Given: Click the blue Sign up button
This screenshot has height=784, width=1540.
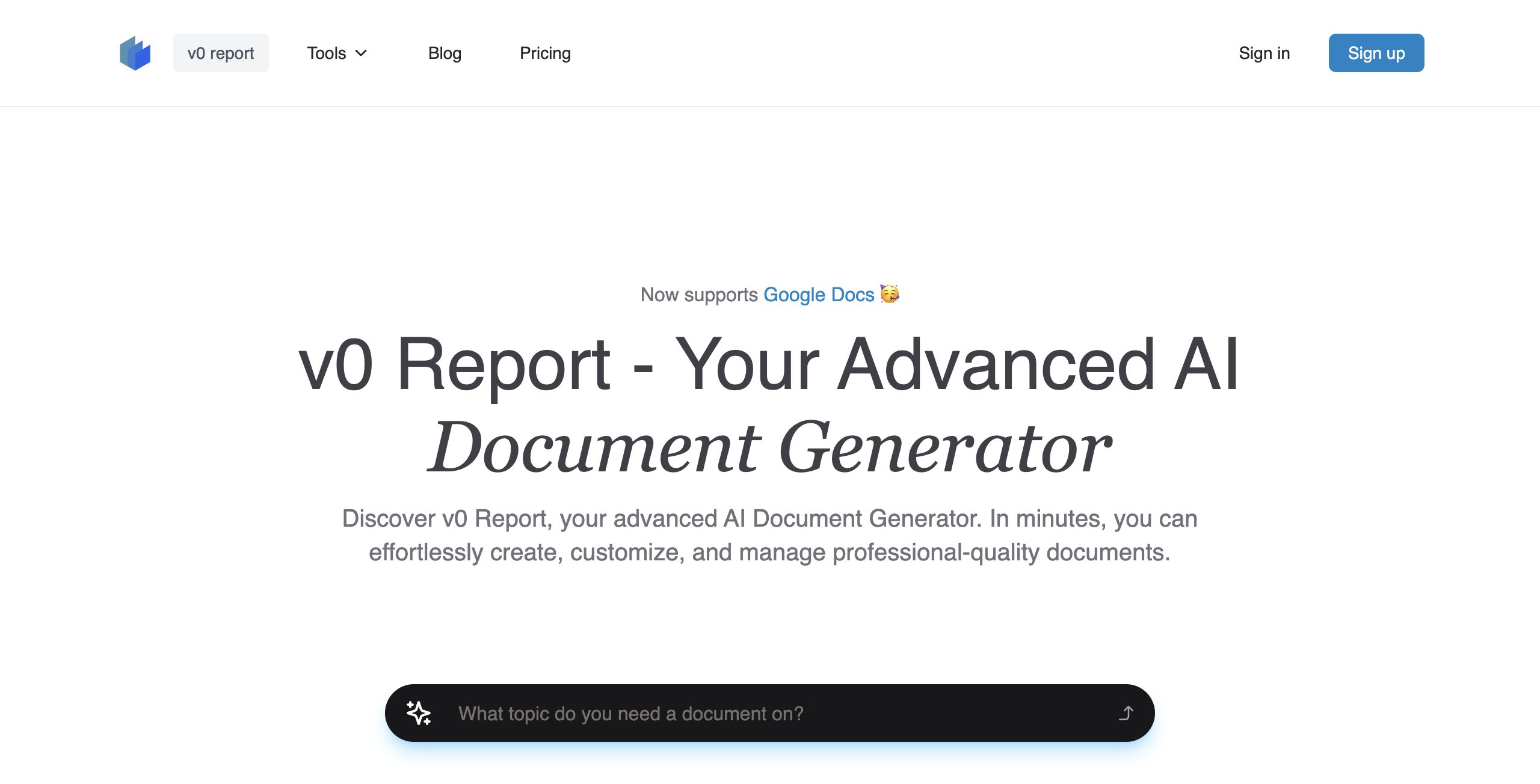Looking at the screenshot, I should (1376, 53).
